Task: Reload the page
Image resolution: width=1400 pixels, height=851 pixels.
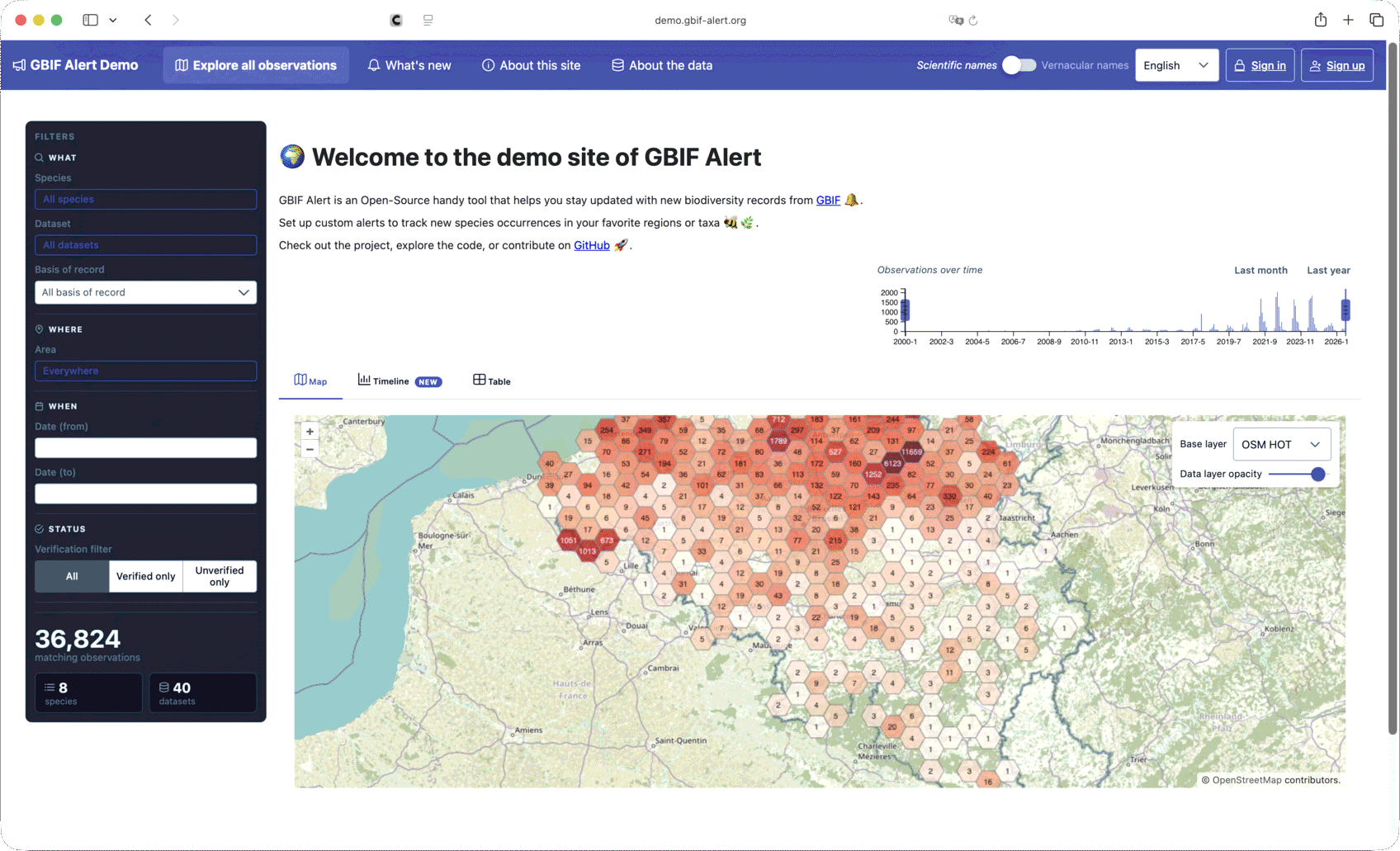Action: (973, 20)
